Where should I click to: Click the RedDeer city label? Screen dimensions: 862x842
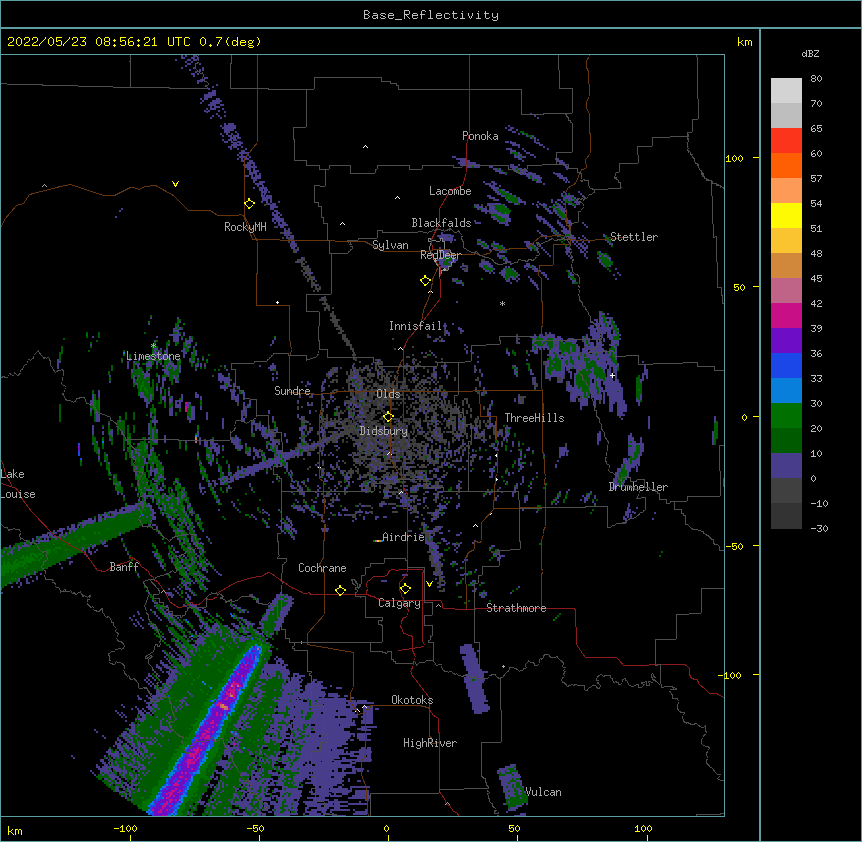click(440, 255)
